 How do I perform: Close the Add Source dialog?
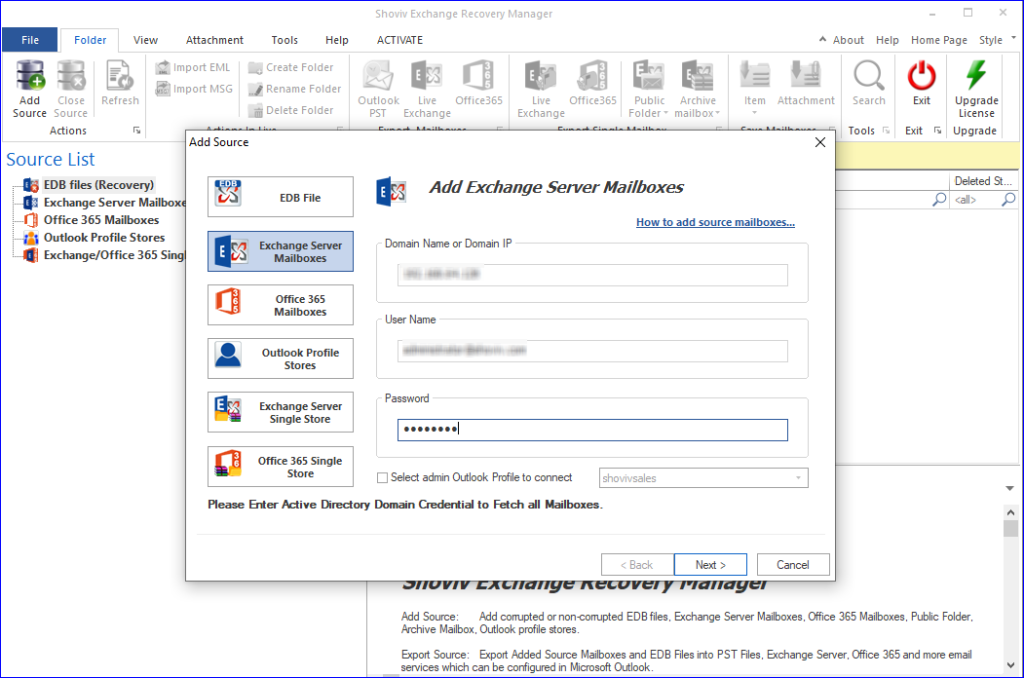coord(820,142)
